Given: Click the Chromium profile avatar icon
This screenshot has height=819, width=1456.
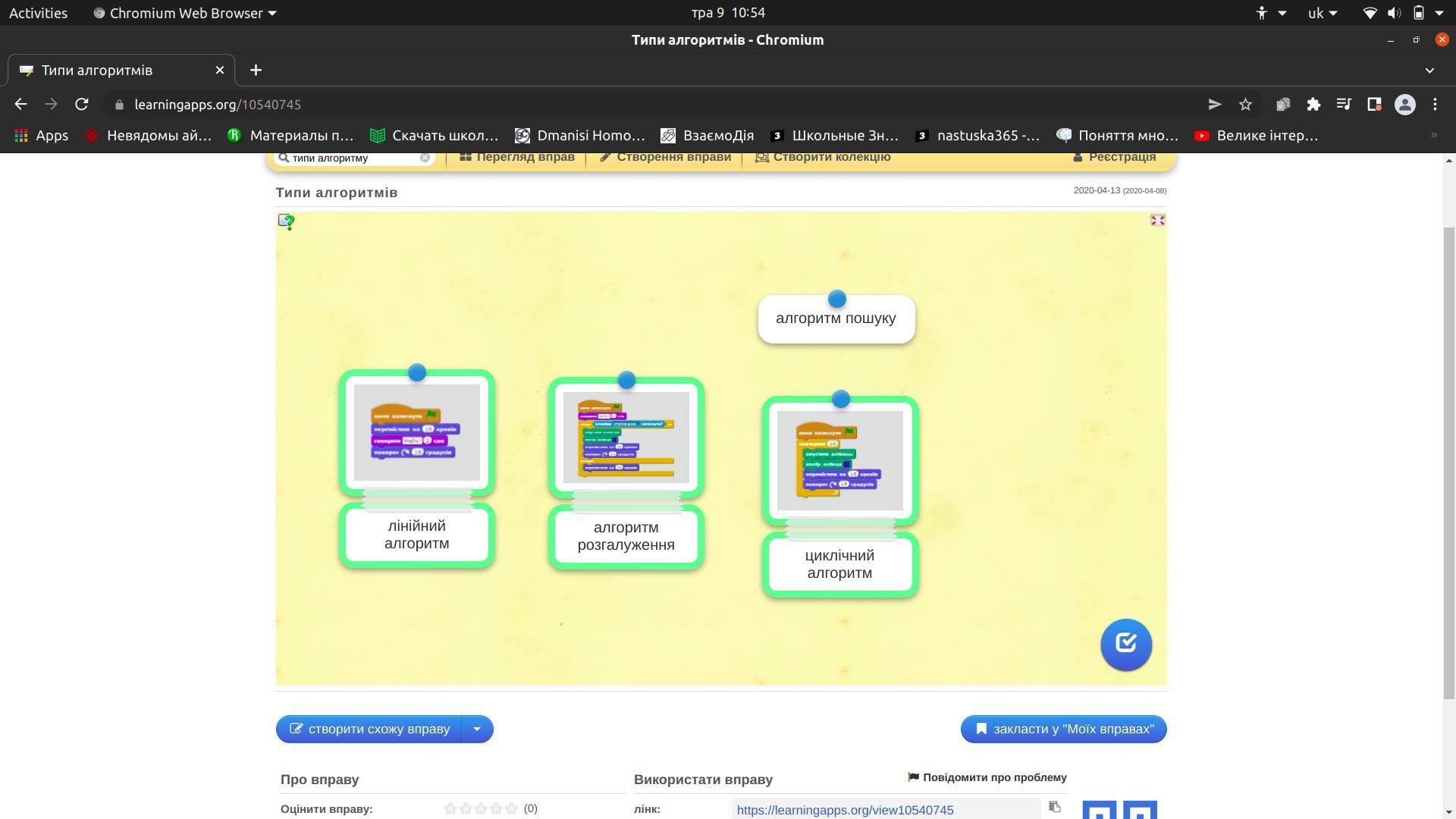Looking at the screenshot, I should pyautogui.click(x=1404, y=105).
